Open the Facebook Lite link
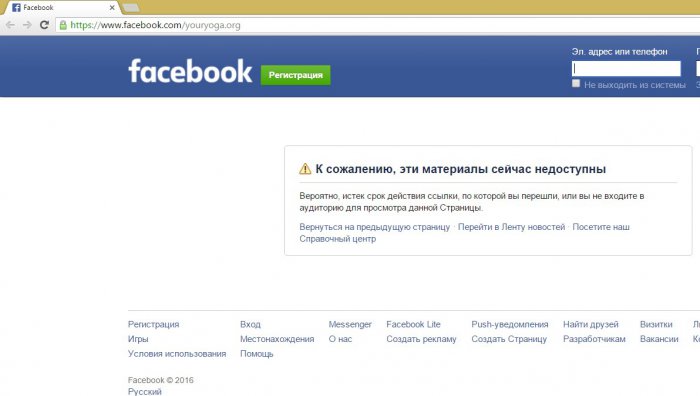Screen dimensions: 700x396 click(413, 324)
